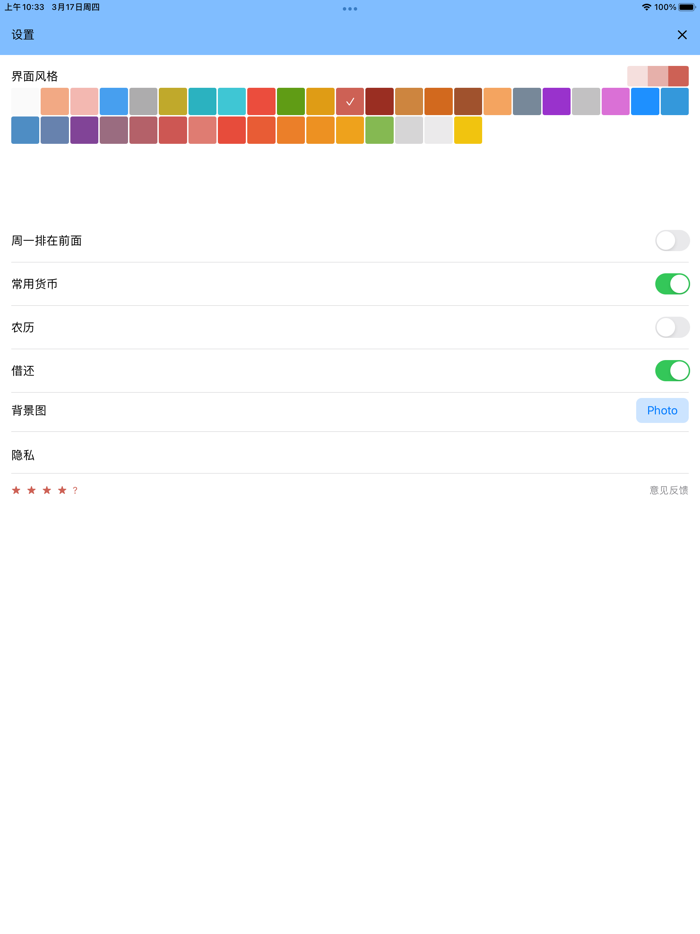
Task: Rate with the fourth red star
Action: 62,490
